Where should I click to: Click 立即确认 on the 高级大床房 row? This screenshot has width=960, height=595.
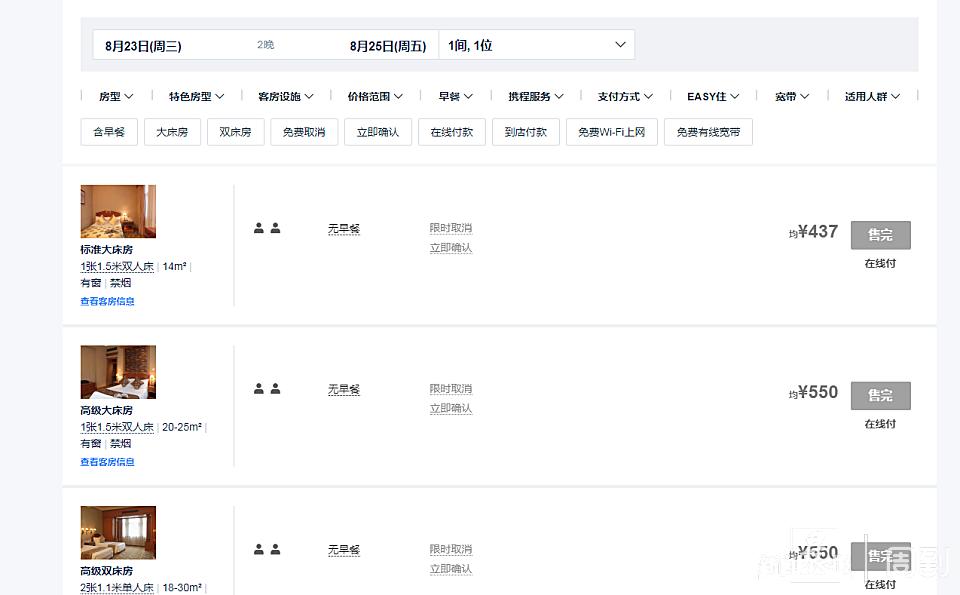click(x=450, y=408)
